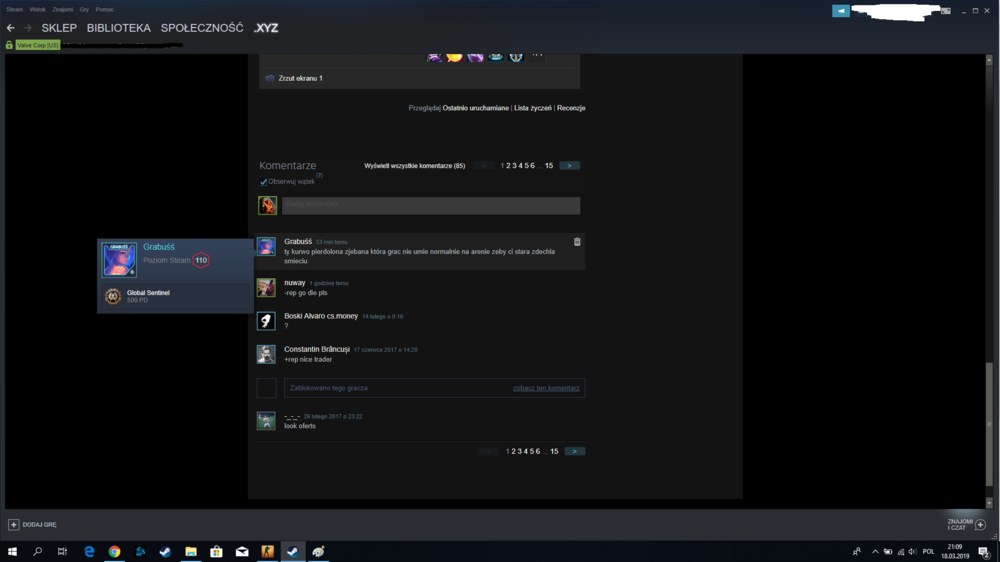Click into the Dodaj komentarz field
This screenshot has height=562, width=1000.
(431, 205)
